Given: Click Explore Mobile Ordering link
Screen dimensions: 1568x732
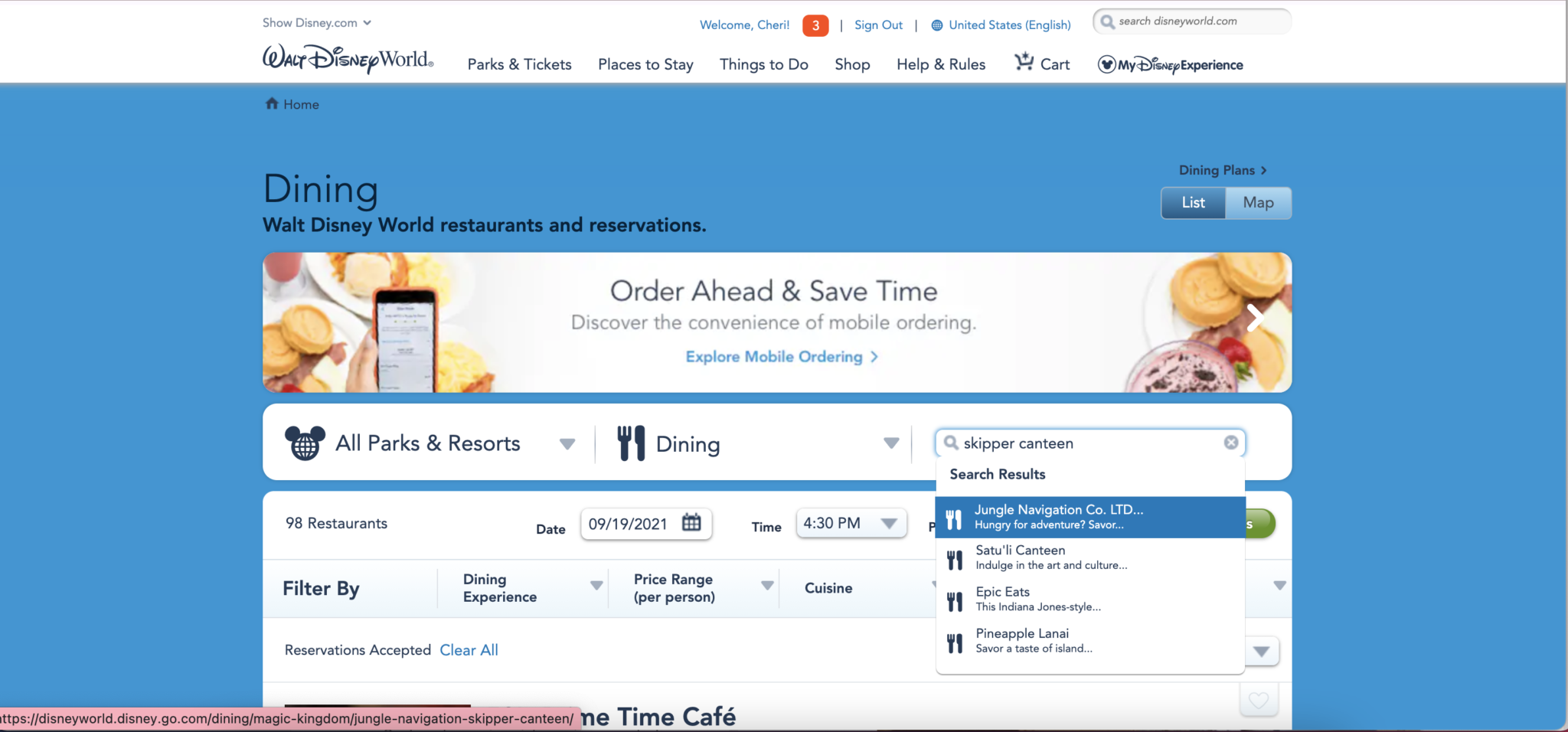Looking at the screenshot, I should (782, 357).
